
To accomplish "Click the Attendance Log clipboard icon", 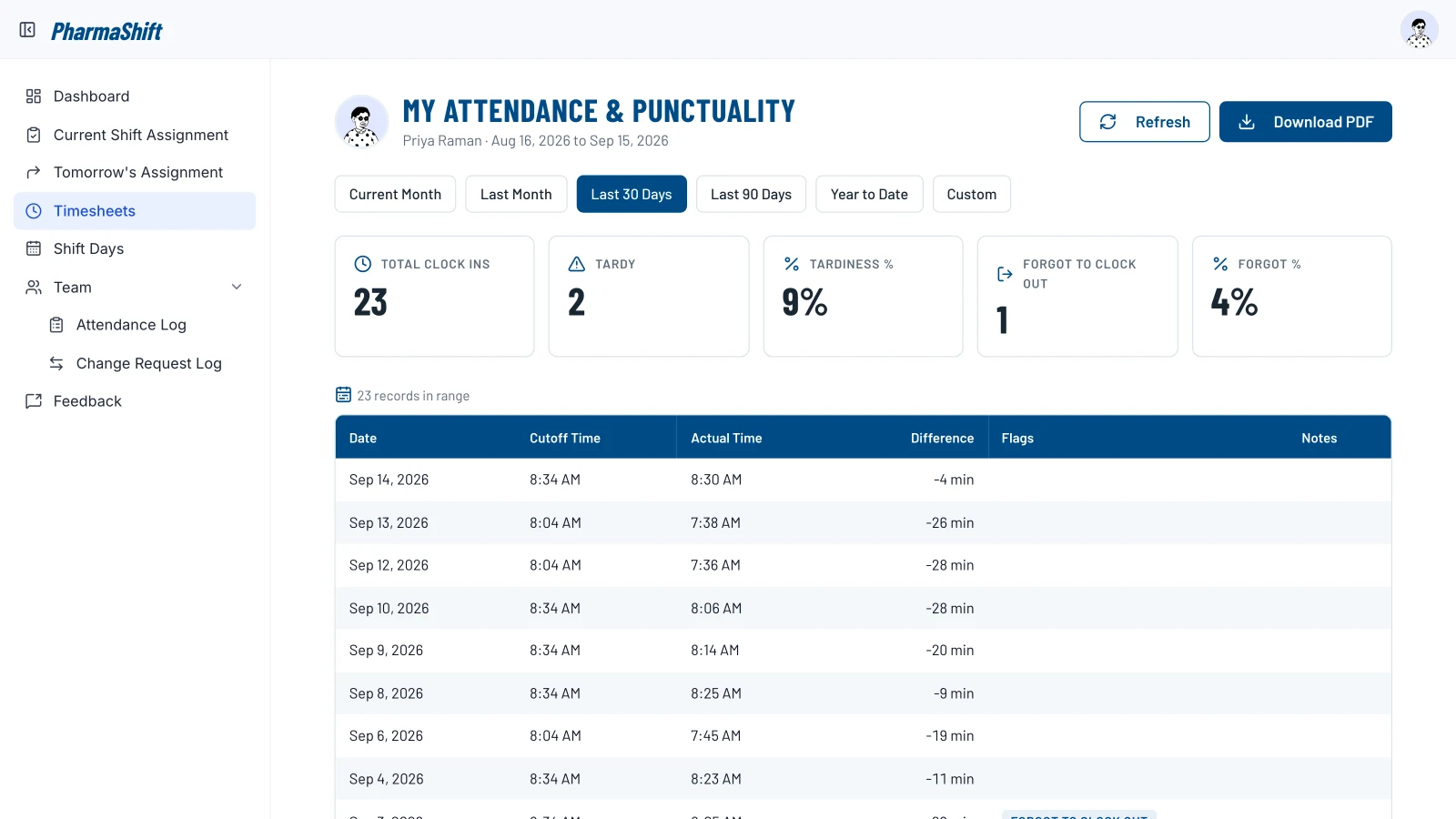I will coord(56,325).
